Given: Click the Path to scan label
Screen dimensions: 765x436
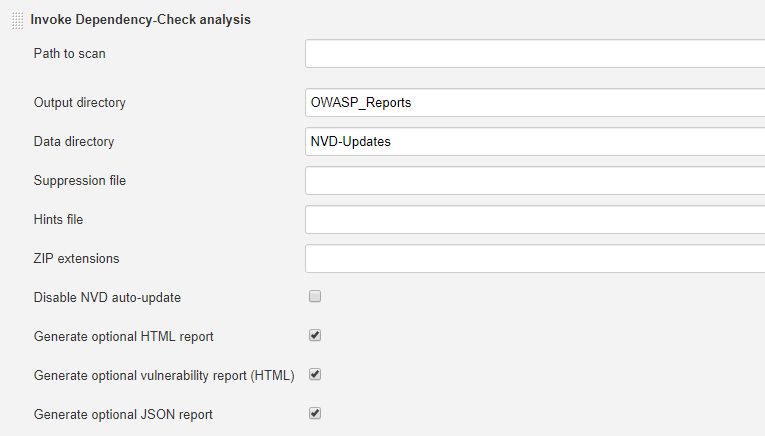Looking at the screenshot, I should tap(69, 54).
